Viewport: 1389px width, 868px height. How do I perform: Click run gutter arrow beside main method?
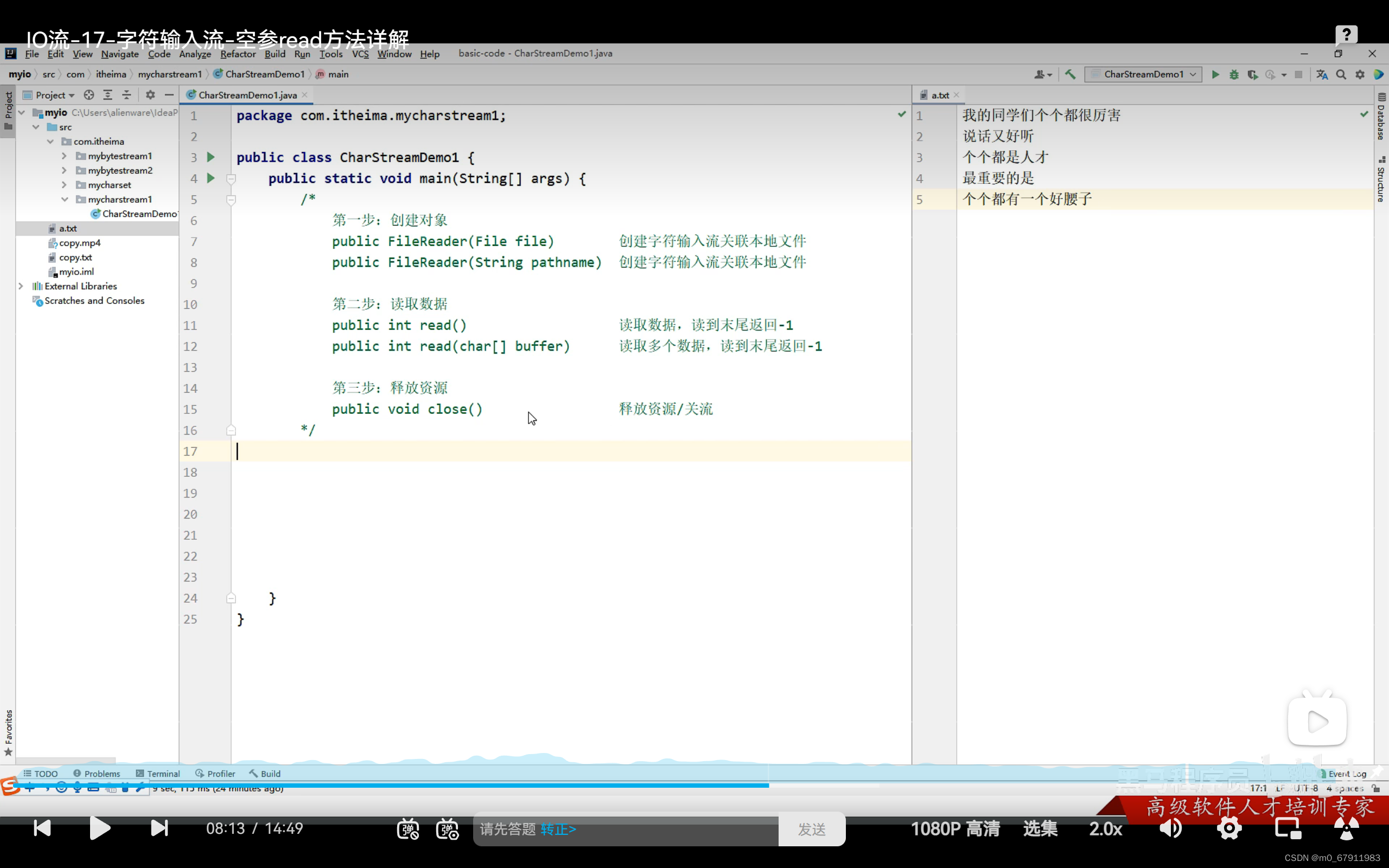[211, 178]
